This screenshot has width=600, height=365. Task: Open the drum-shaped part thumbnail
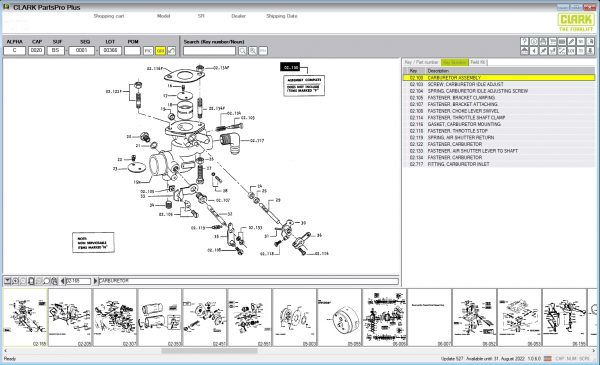339,318
